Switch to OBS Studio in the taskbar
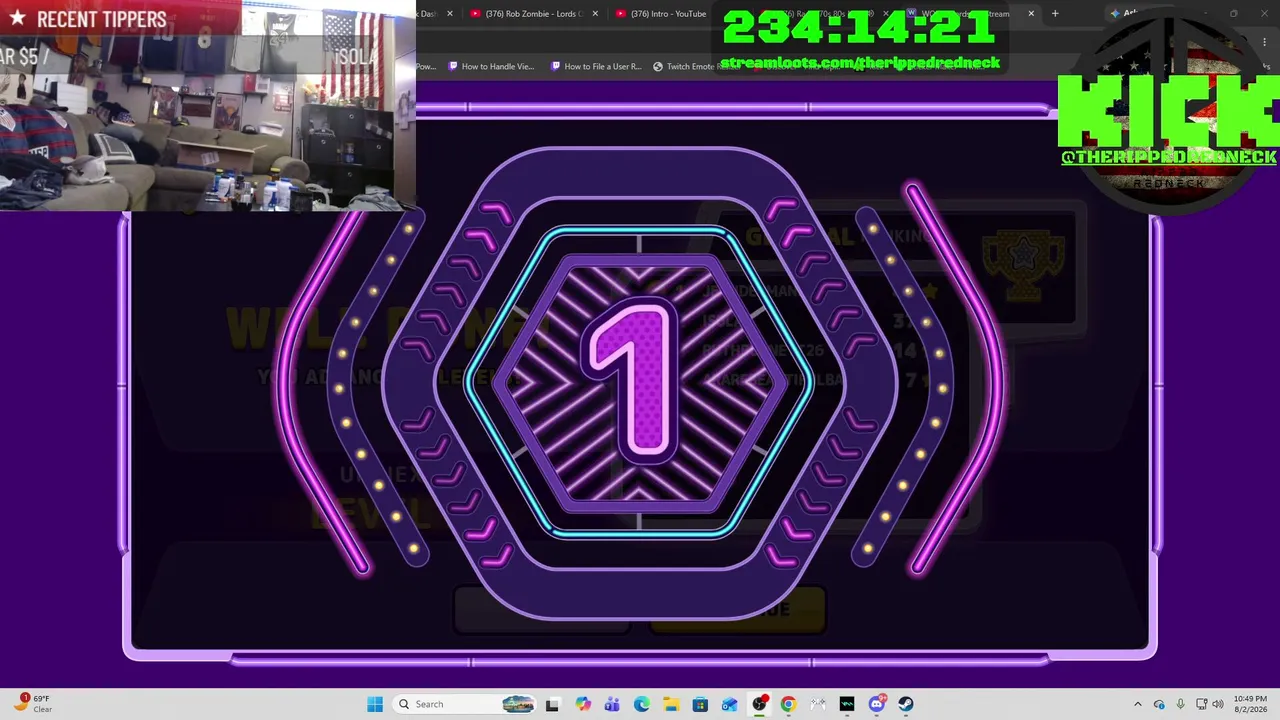 click(x=759, y=704)
